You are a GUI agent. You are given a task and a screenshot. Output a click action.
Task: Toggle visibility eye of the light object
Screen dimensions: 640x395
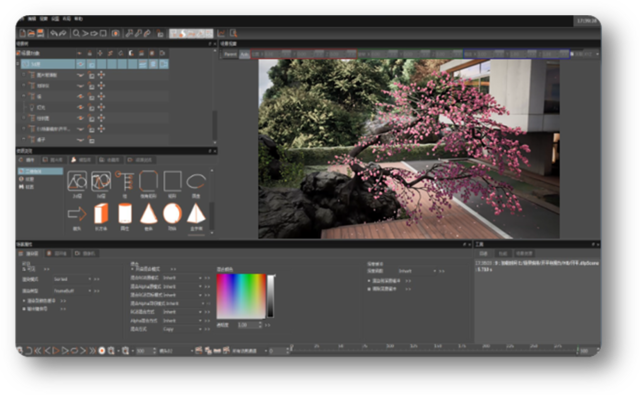click(x=80, y=107)
